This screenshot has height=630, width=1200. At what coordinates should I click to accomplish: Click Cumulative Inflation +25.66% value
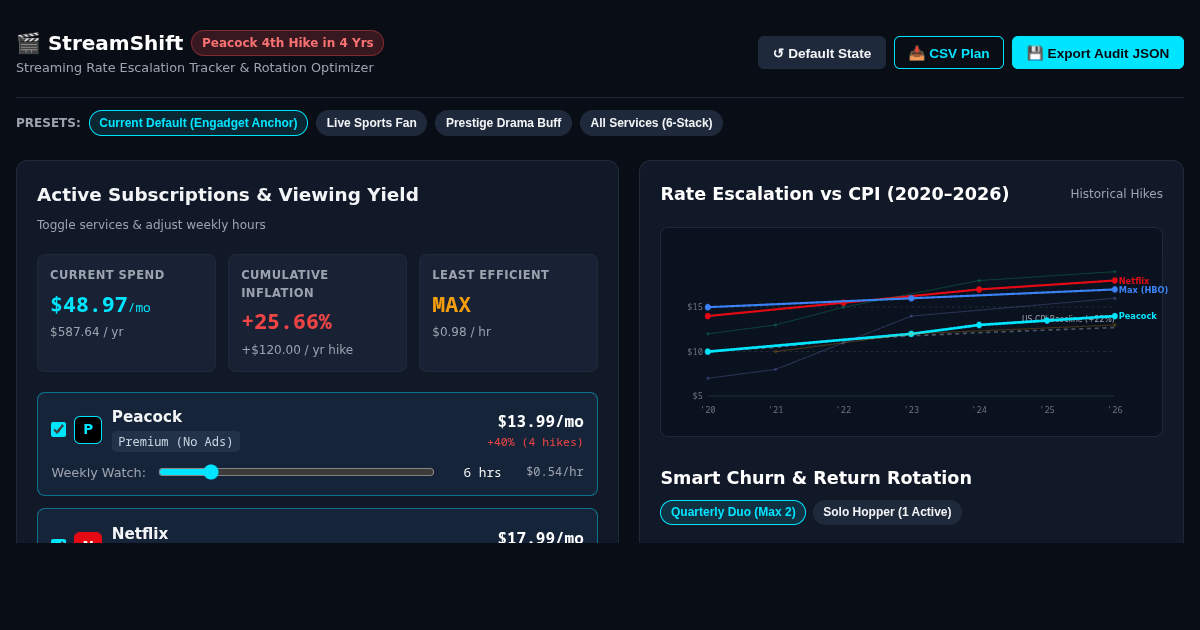tap(286, 322)
